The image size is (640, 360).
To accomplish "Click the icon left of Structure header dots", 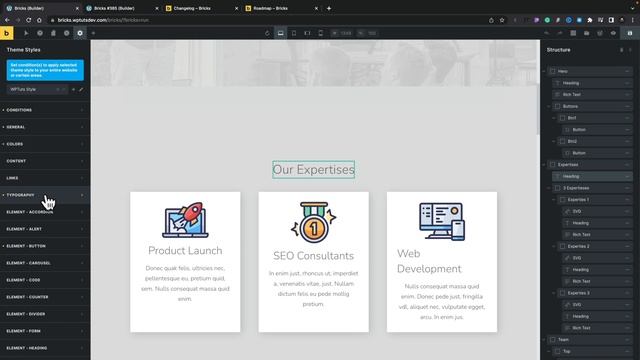I will [x=622, y=50].
